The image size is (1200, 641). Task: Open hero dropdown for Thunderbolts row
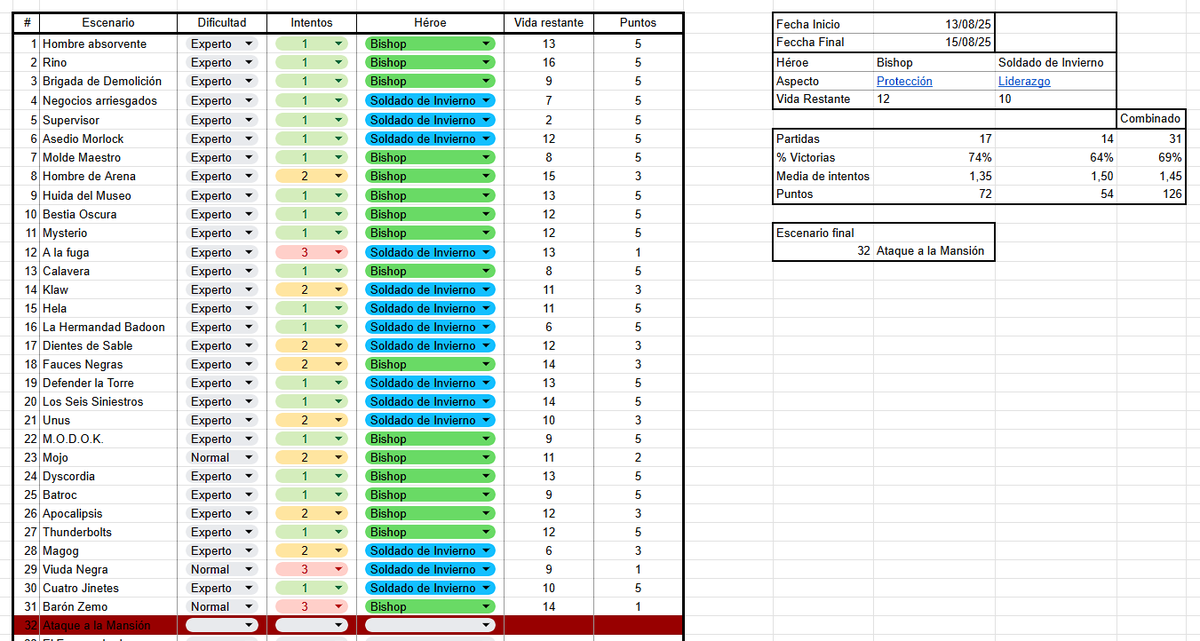point(431,532)
